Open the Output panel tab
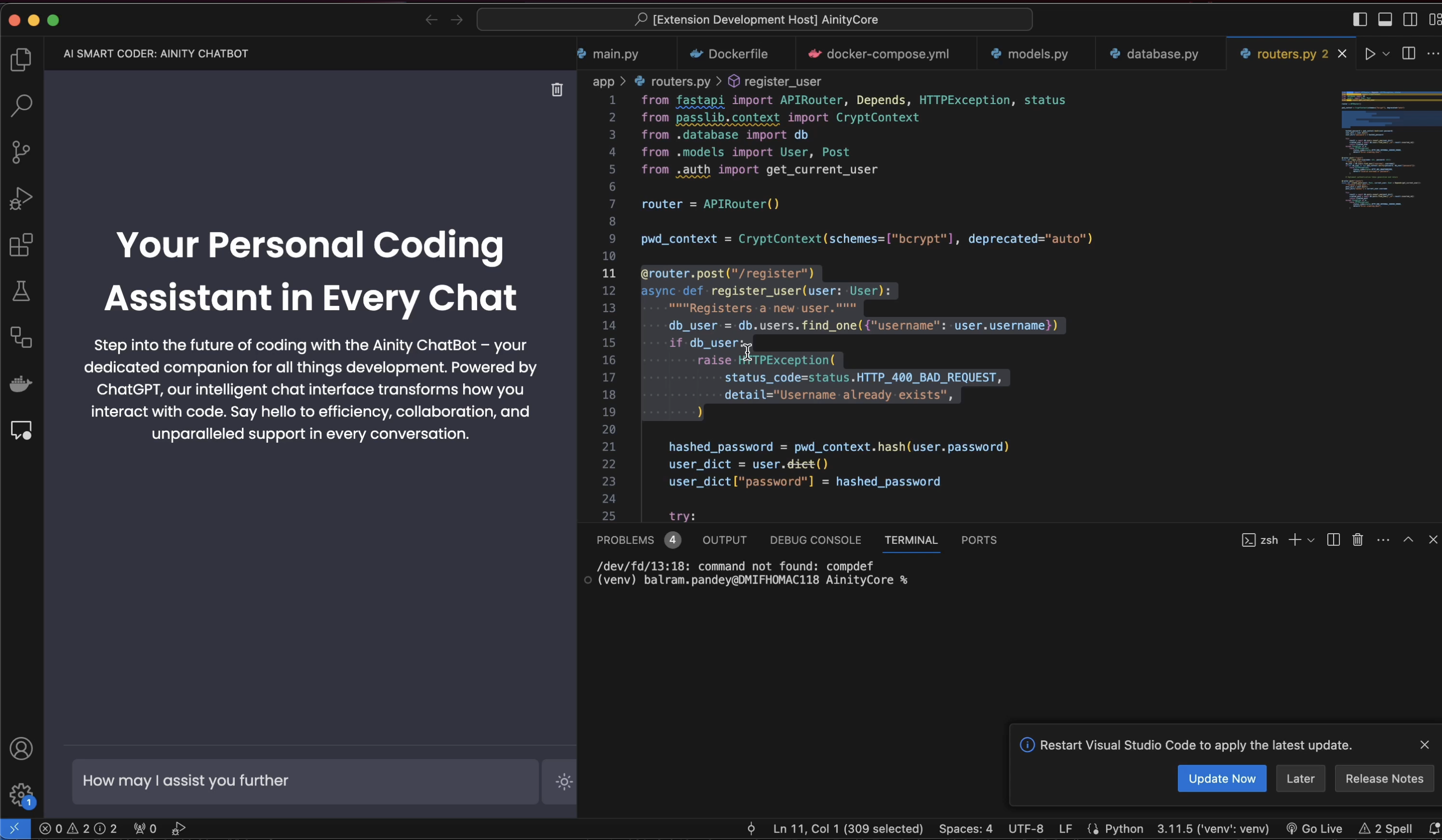Viewport: 1442px width, 840px height. coord(724,540)
